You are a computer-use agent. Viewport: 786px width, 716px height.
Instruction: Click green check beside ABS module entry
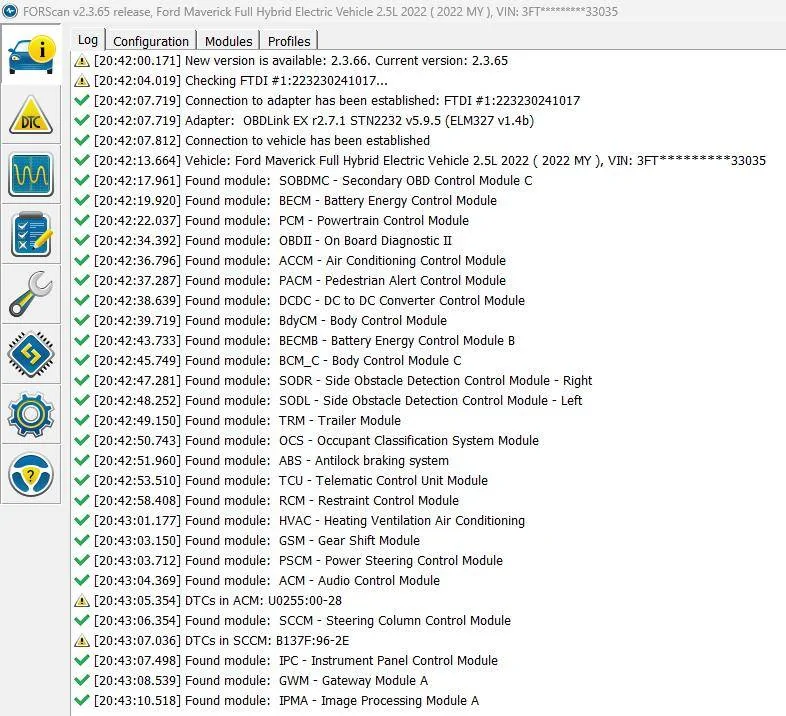click(82, 460)
